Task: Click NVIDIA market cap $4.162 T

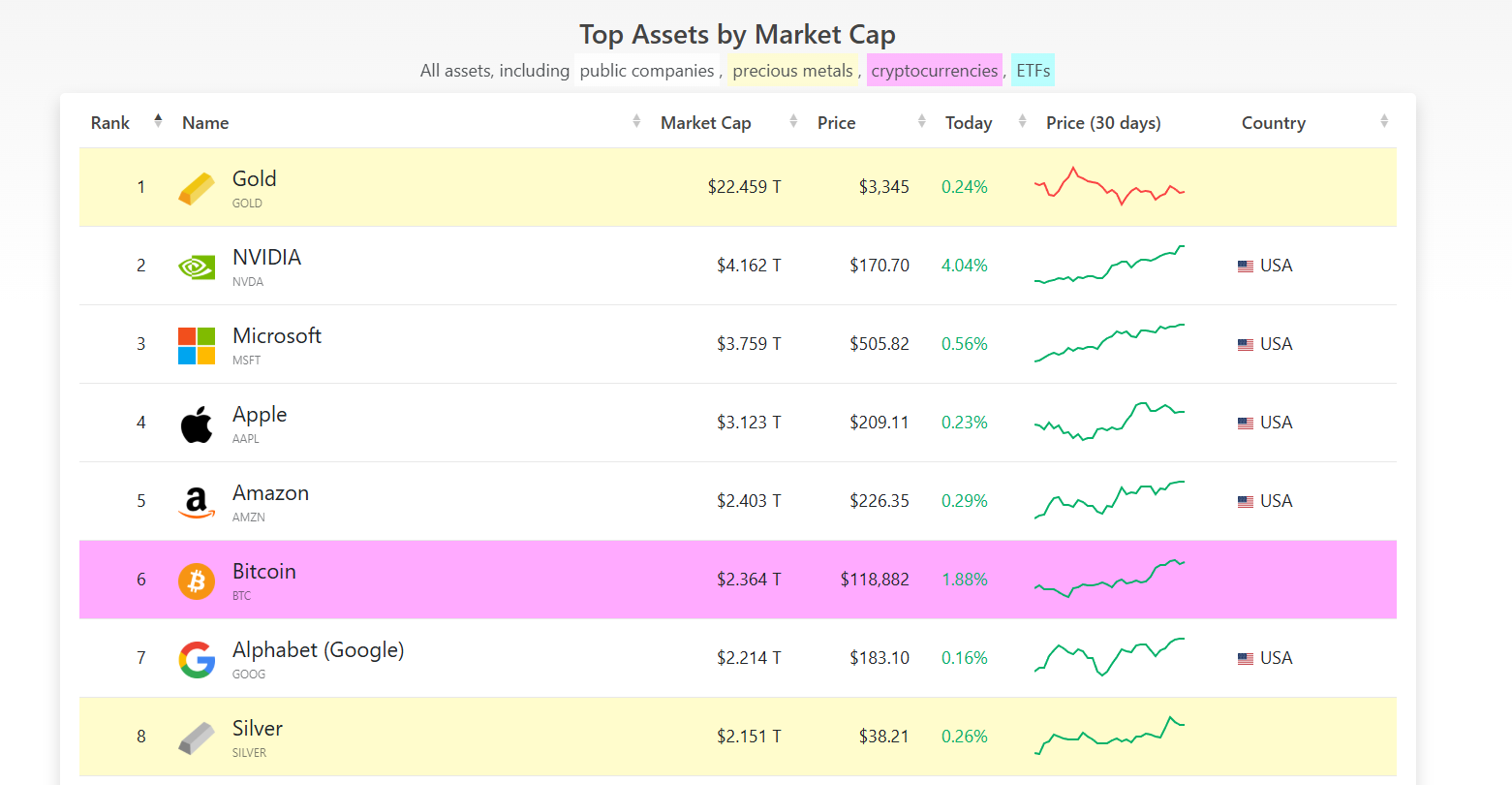Action: [x=749, y=266]
